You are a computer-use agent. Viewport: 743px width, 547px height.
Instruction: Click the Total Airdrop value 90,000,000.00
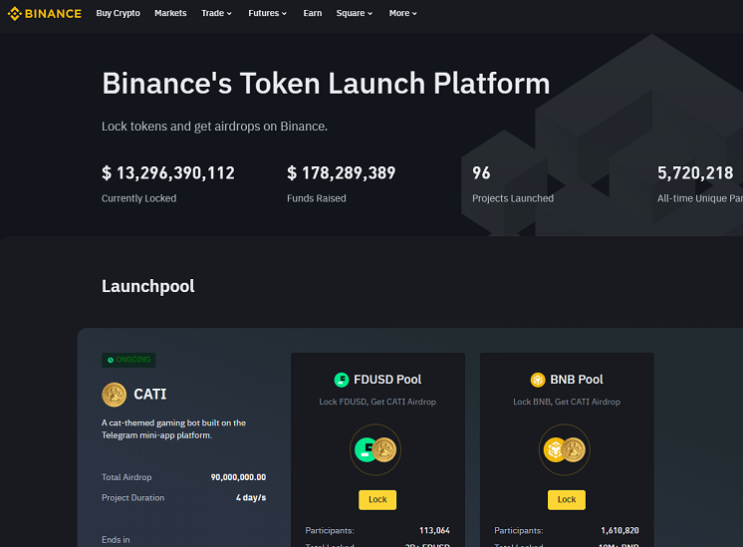click(x=238, y=477)
